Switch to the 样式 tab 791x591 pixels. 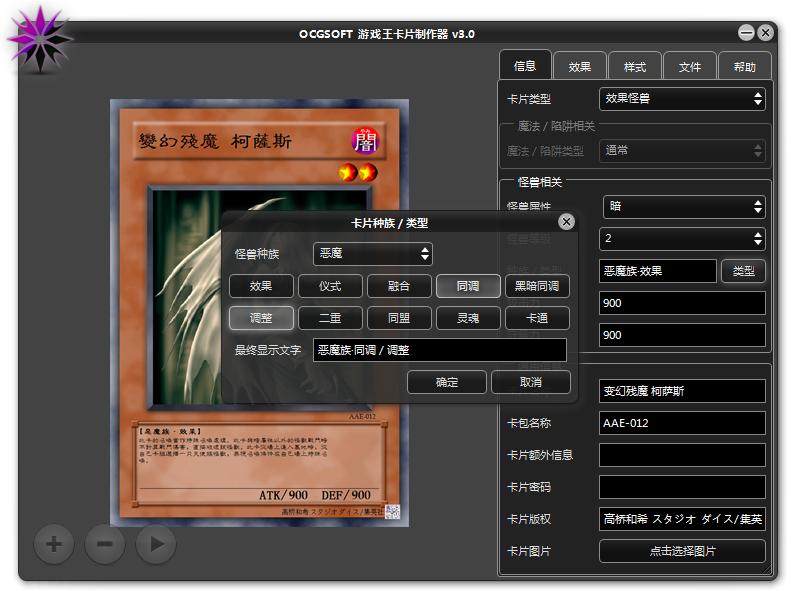(x=635, y=67)
